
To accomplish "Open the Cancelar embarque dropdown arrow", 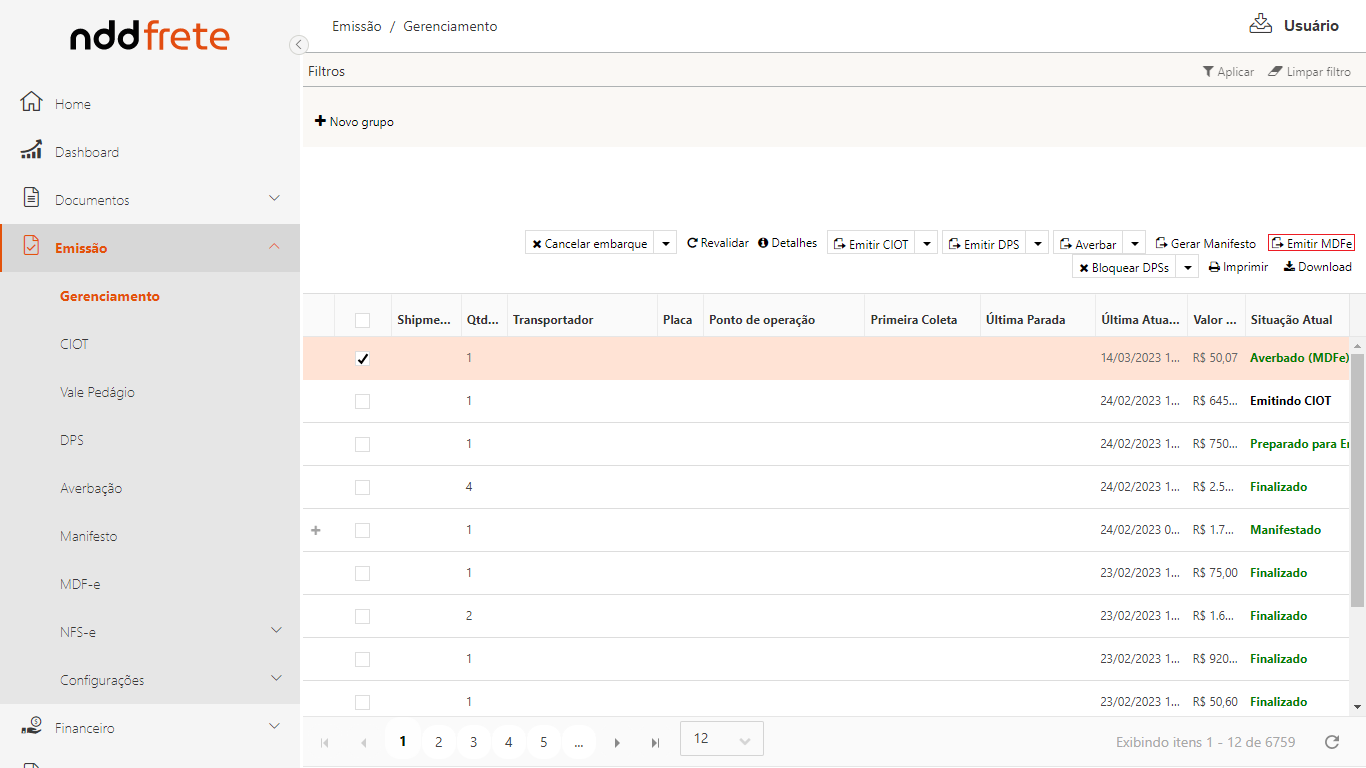I will (665, 243).
